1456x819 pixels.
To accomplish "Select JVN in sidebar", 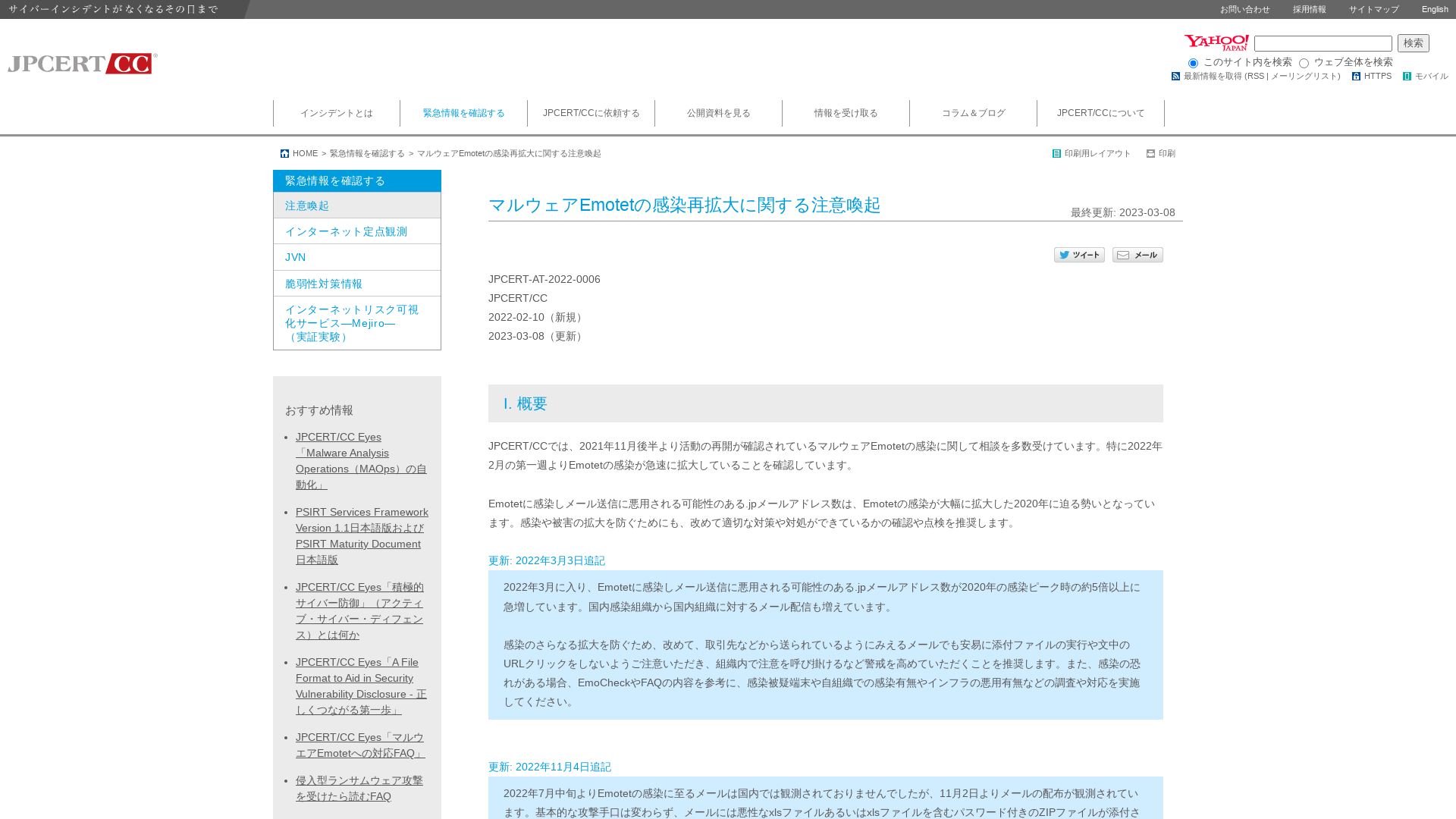I will click(357, 258).
